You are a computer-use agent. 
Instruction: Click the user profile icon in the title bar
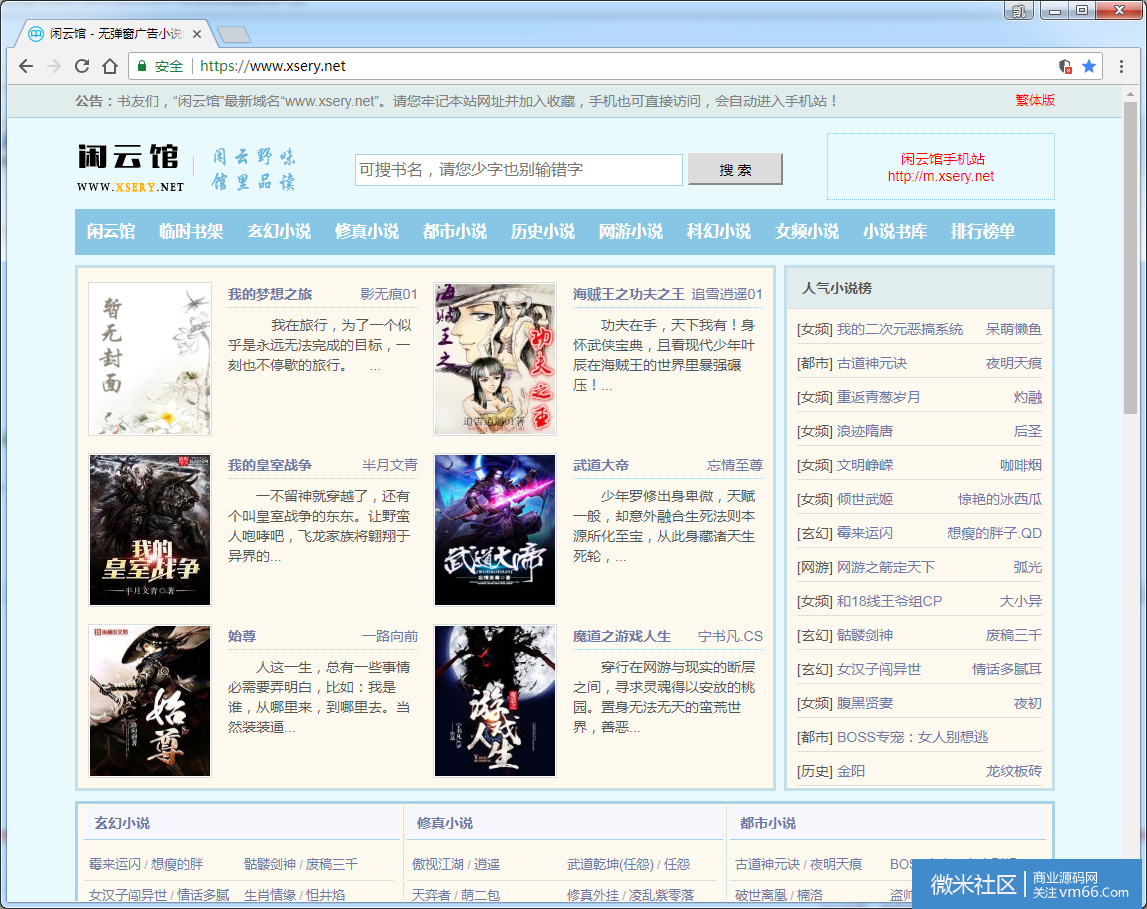point(1018,11)
